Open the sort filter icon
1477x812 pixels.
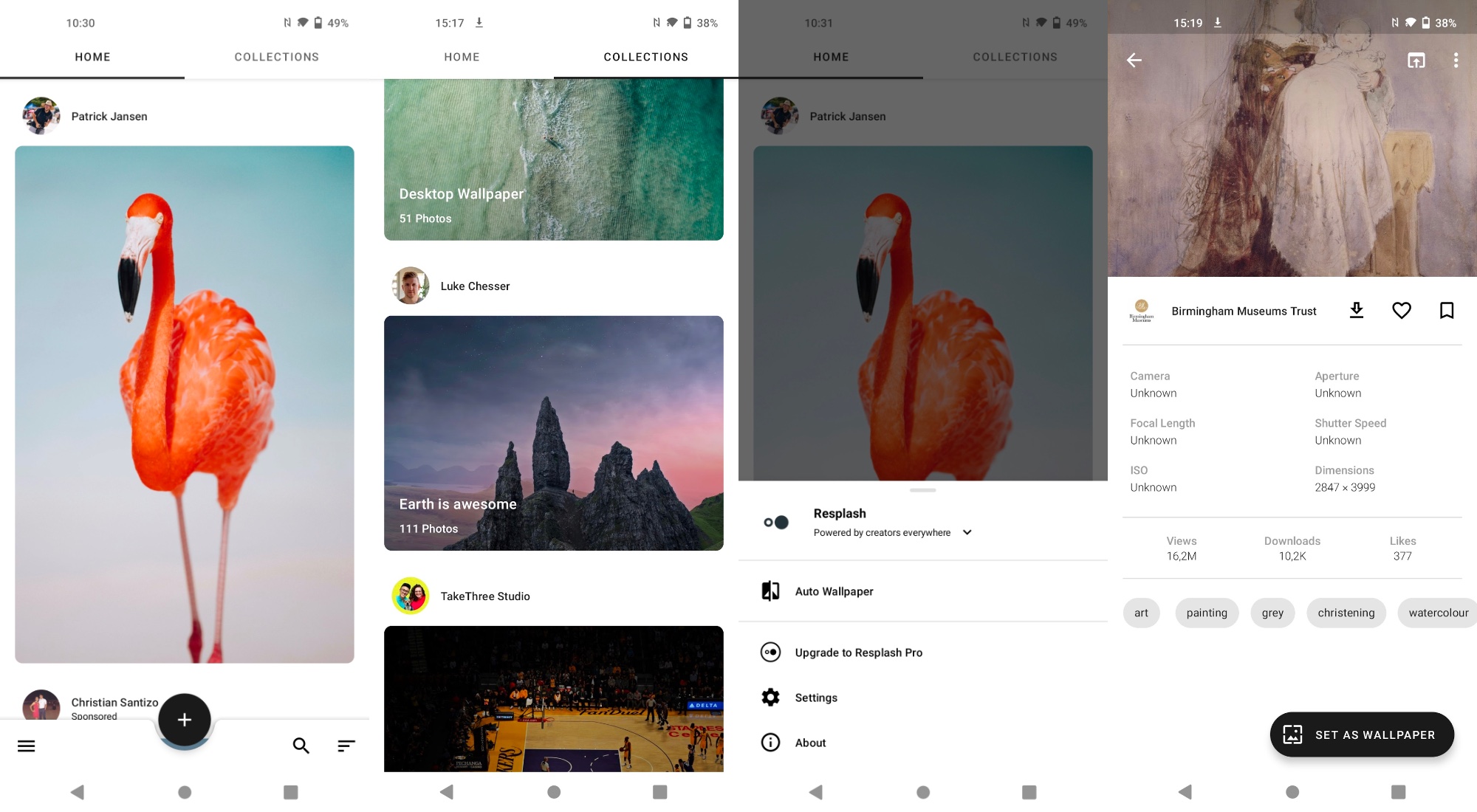click(x=346, y=746)
